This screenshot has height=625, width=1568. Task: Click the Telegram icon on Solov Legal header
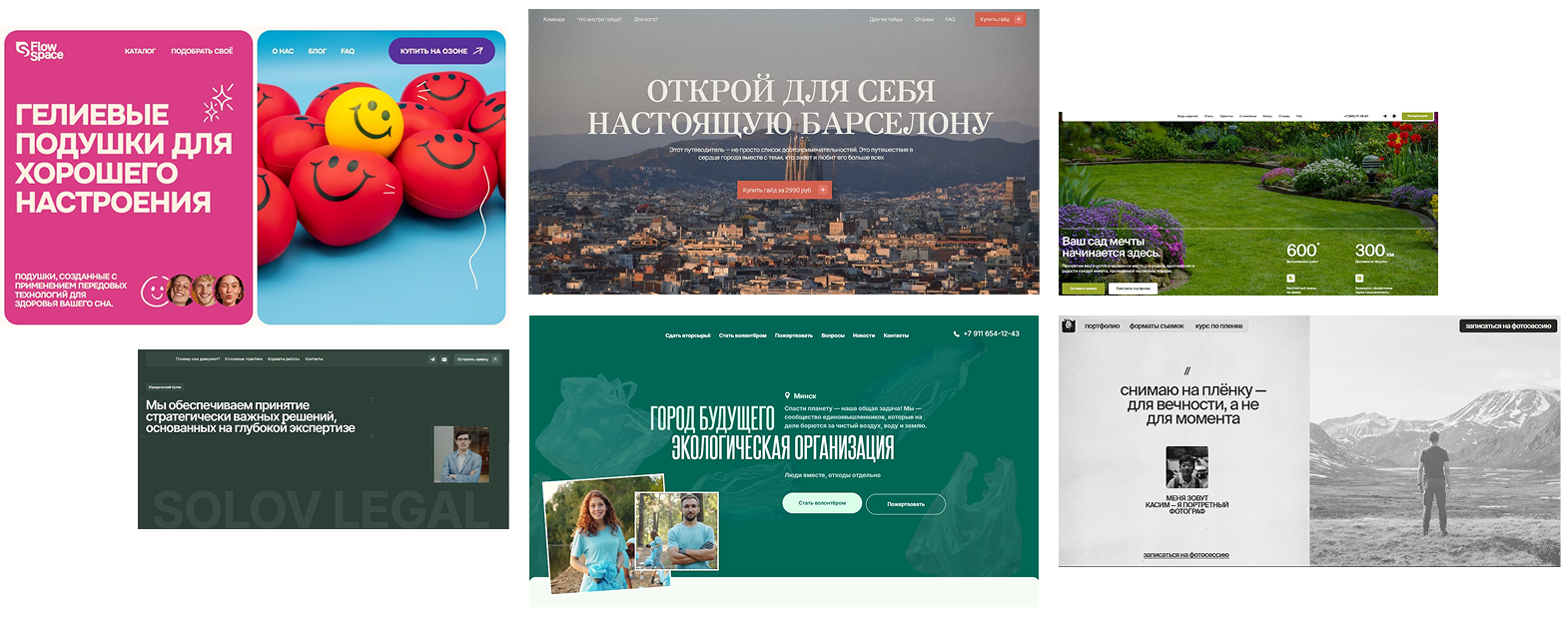(x=432, y=359)
